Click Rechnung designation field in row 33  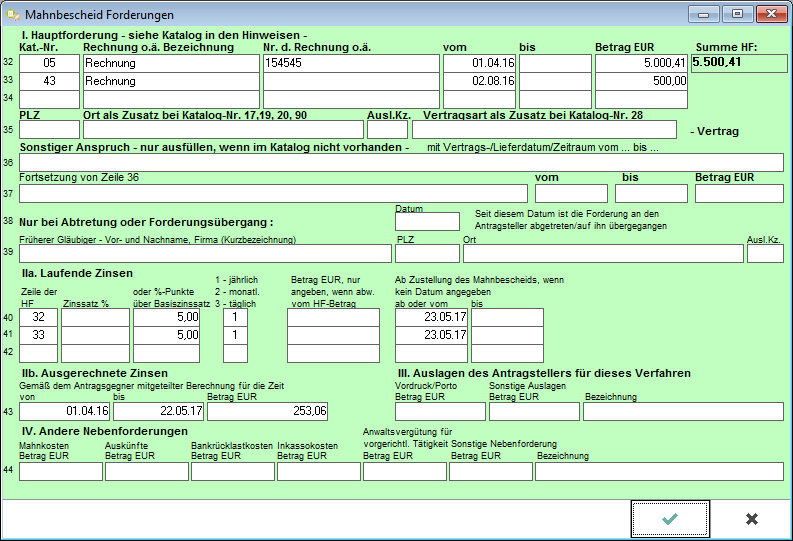click(171, 81)
